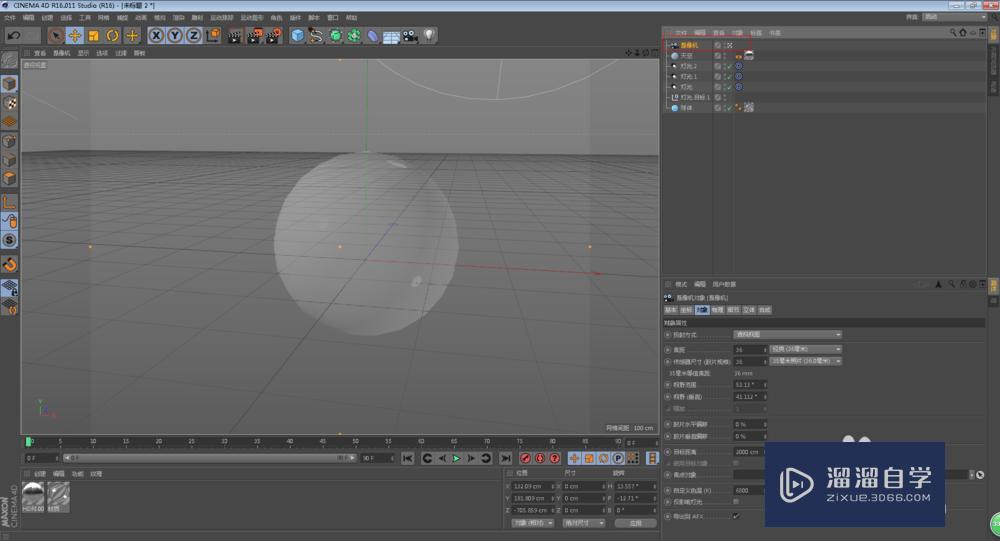Render the active view clapperboard

coord(235,36)
